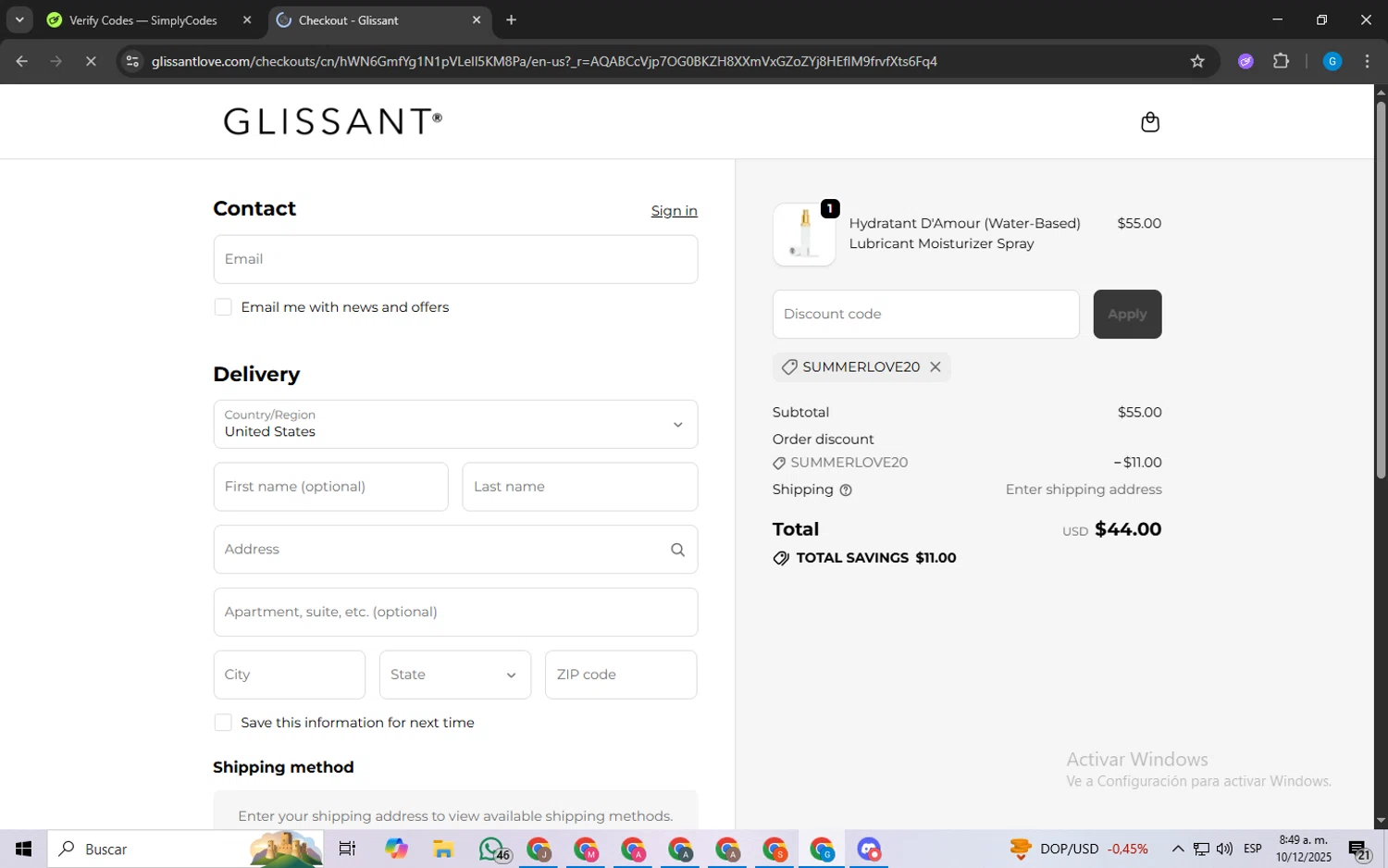1388x868 pixels.
Task: Remove the SUMMERLOVE20 discount code tag
Action: (x=936, y=367)
